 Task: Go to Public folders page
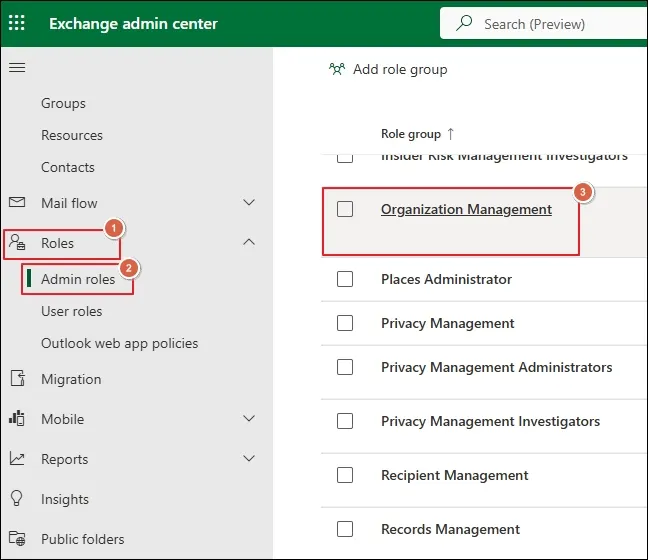pos(83,539)
